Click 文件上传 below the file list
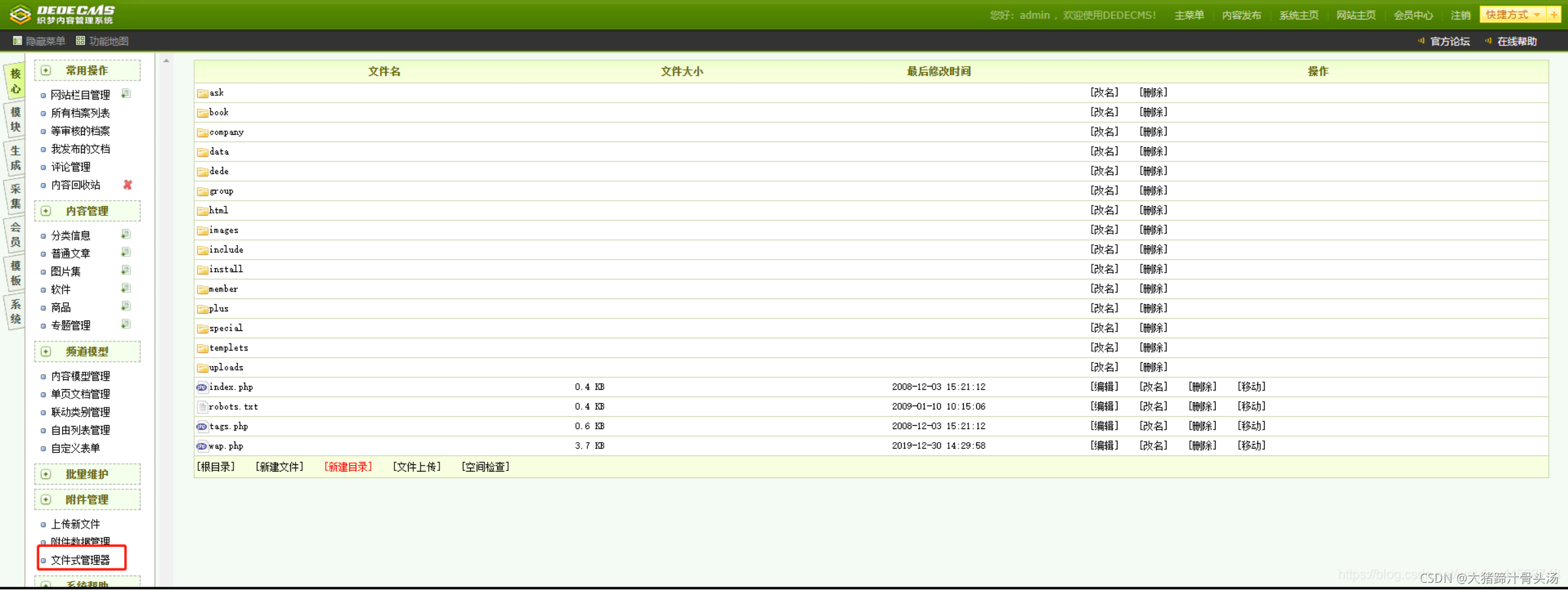The width and height of the screenshot is (1568, 590). coord(417,467)
